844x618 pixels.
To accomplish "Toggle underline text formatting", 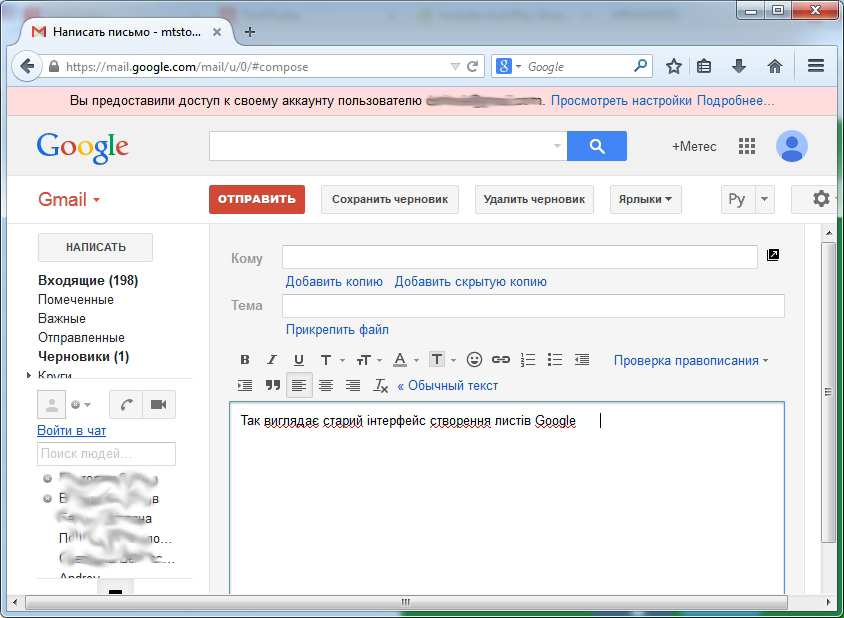I will point(298,360).
